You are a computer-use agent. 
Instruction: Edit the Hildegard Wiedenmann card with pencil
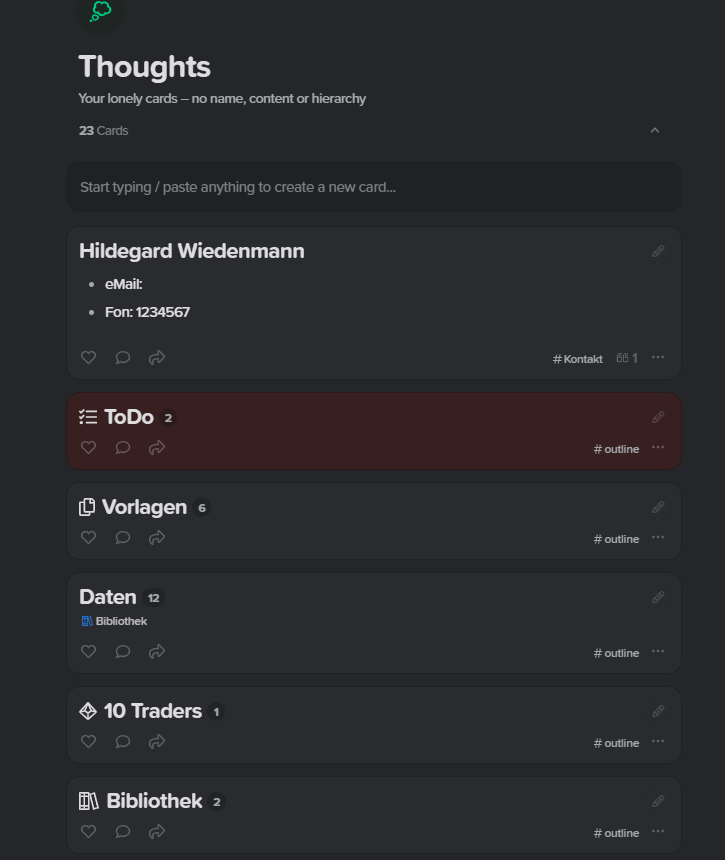[658, 251]
